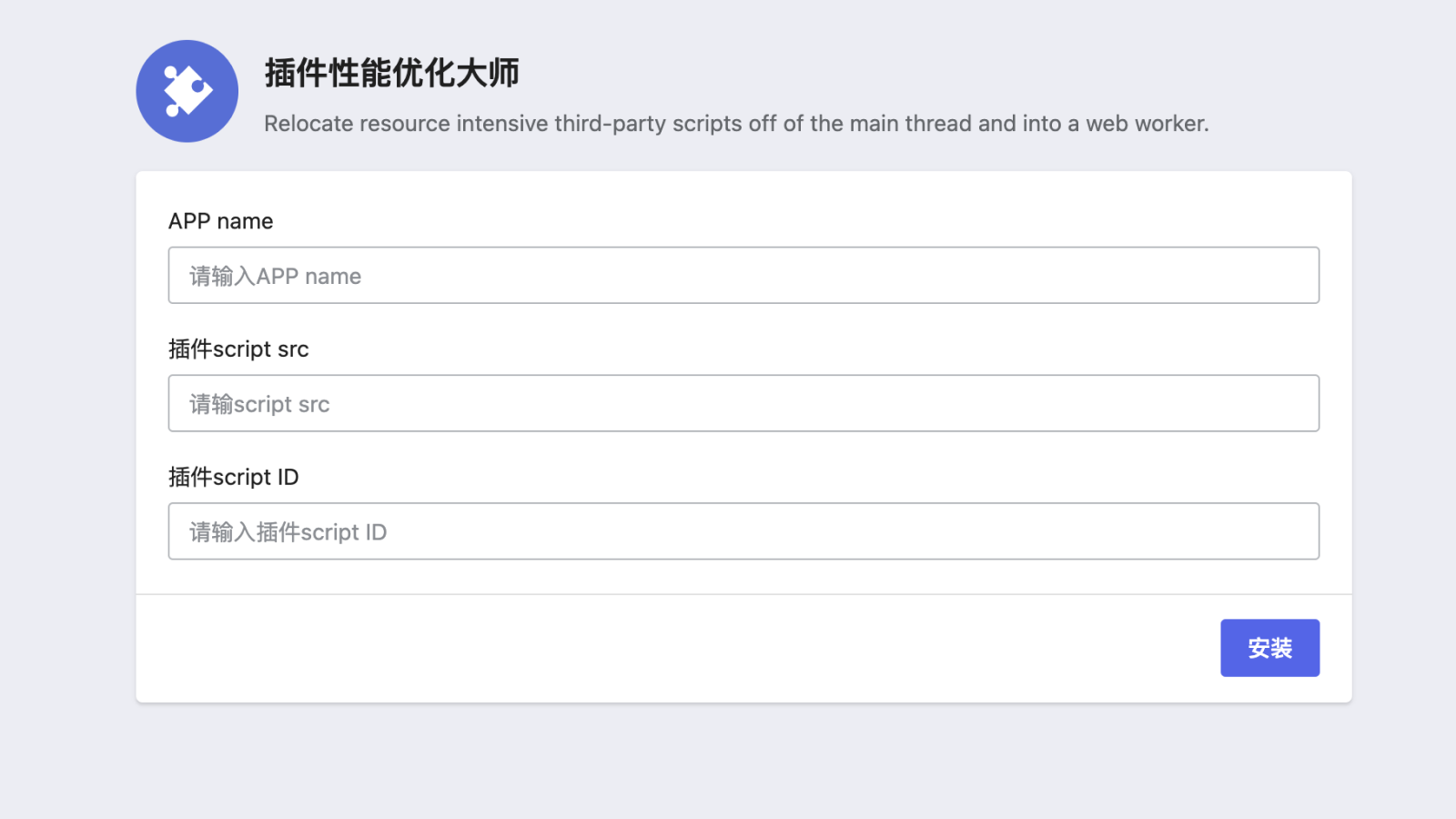1456x819 pixels.
Task: Click the "插件script src" field label
Action: tap(238, 349)
